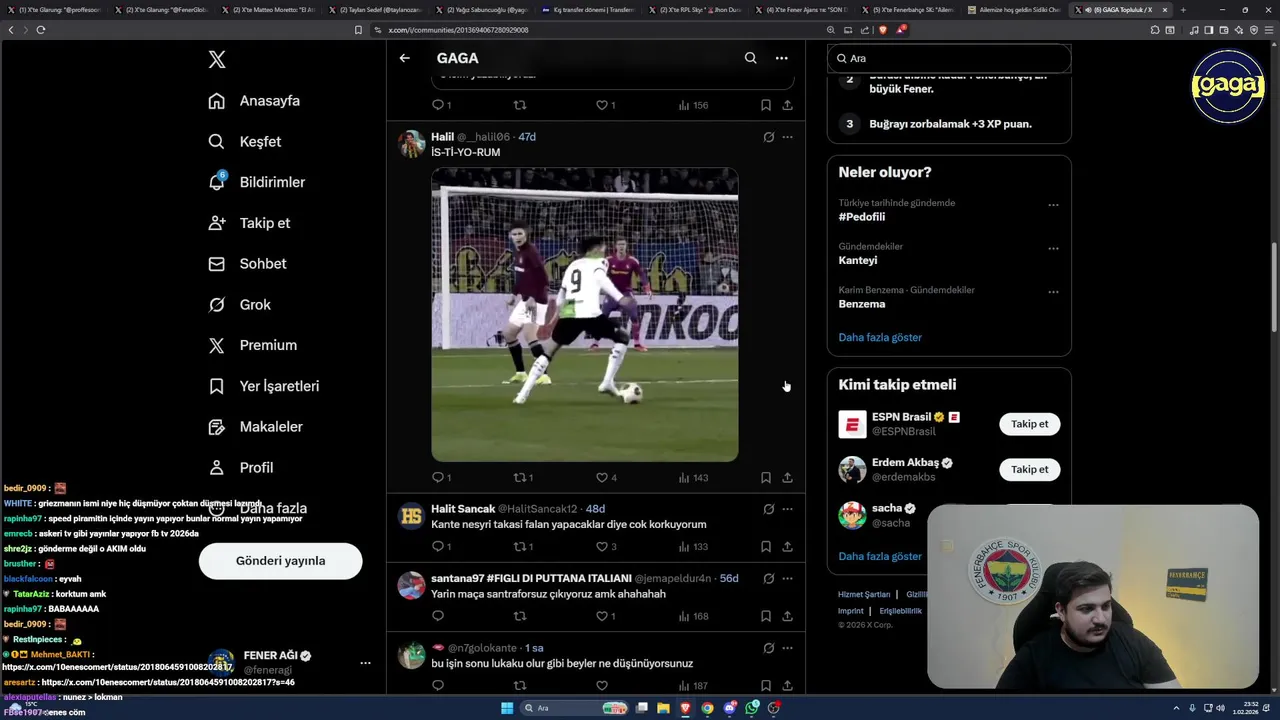Image resolution: width=1280 pixels, height=720 pixels.
Task: Open a new browser tab
Action: (1184, 10)
